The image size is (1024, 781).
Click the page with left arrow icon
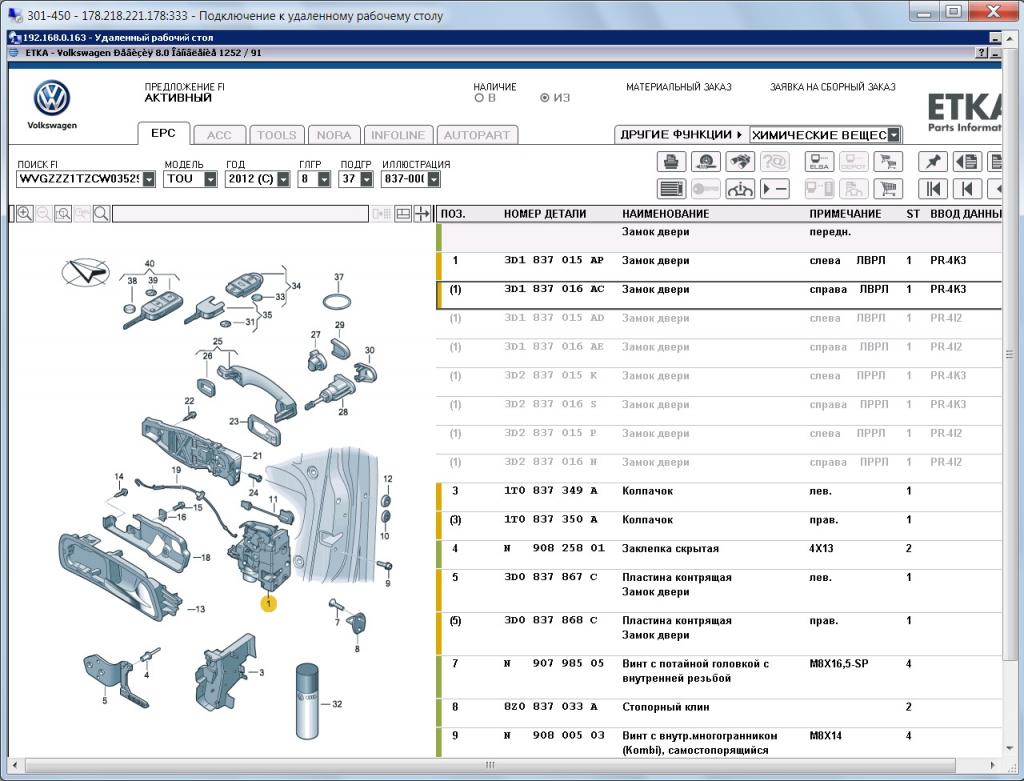968,161
